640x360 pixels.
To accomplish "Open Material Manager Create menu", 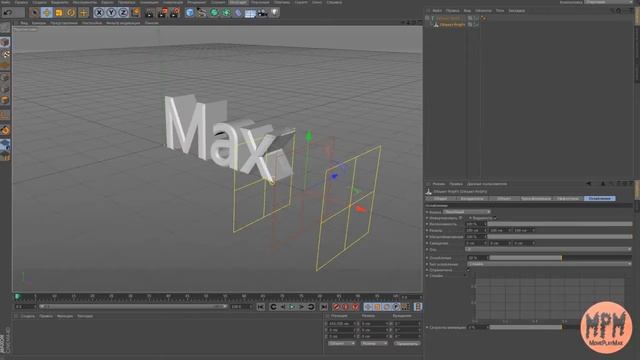I will coord(28,316).
